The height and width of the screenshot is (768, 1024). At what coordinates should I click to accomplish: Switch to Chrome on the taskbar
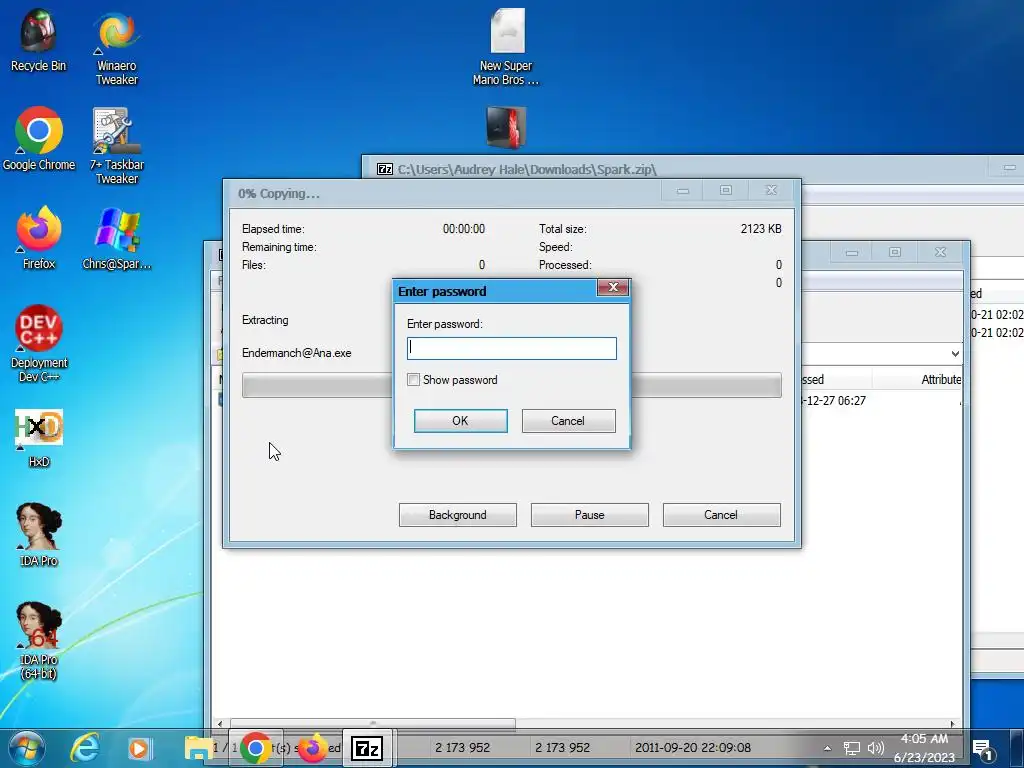[x=255, y=748]
